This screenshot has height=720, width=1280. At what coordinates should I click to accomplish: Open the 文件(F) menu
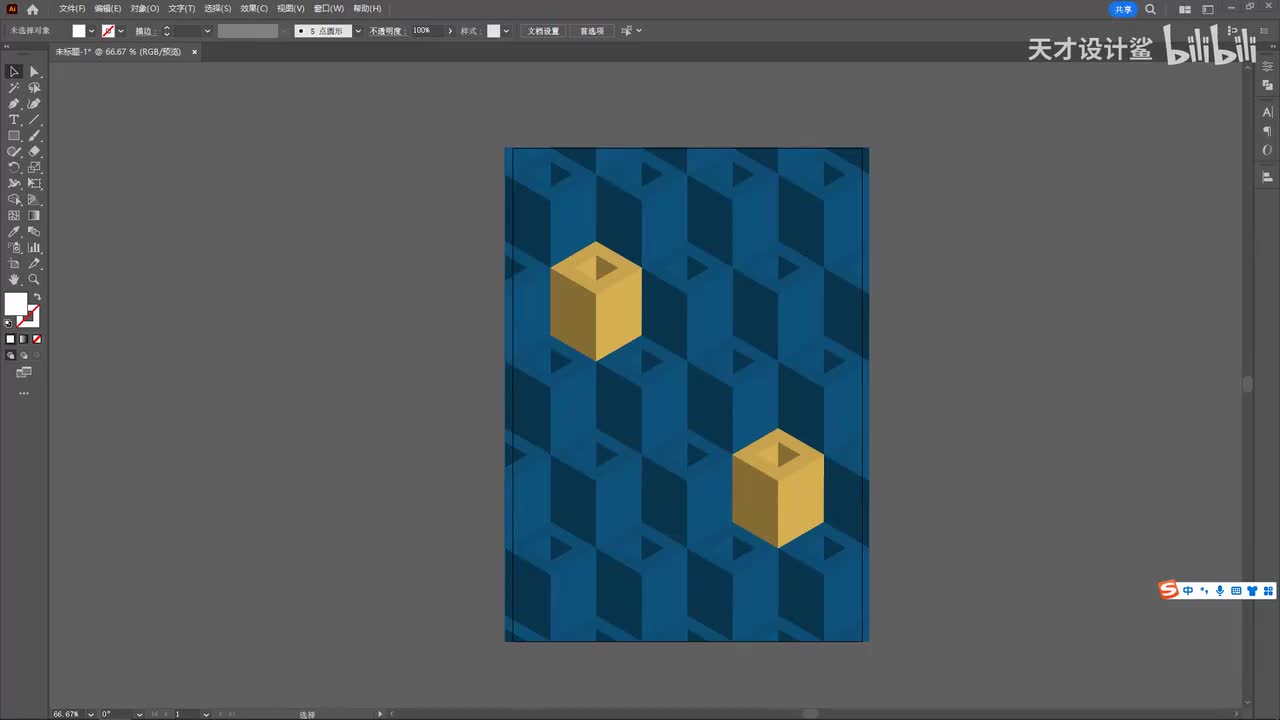(72, 9)
